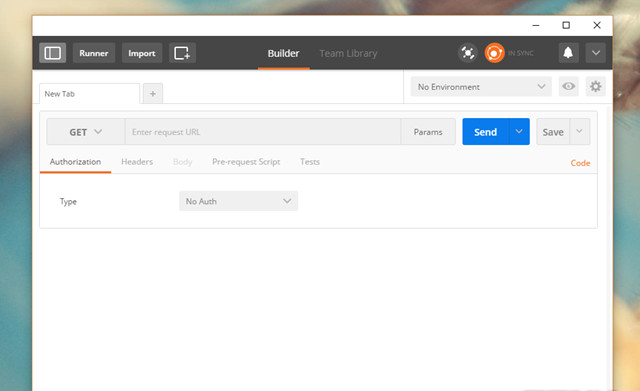The image size is (640, 391).
Task: Click the orange sync status icon
Action: tap(494, 53)
